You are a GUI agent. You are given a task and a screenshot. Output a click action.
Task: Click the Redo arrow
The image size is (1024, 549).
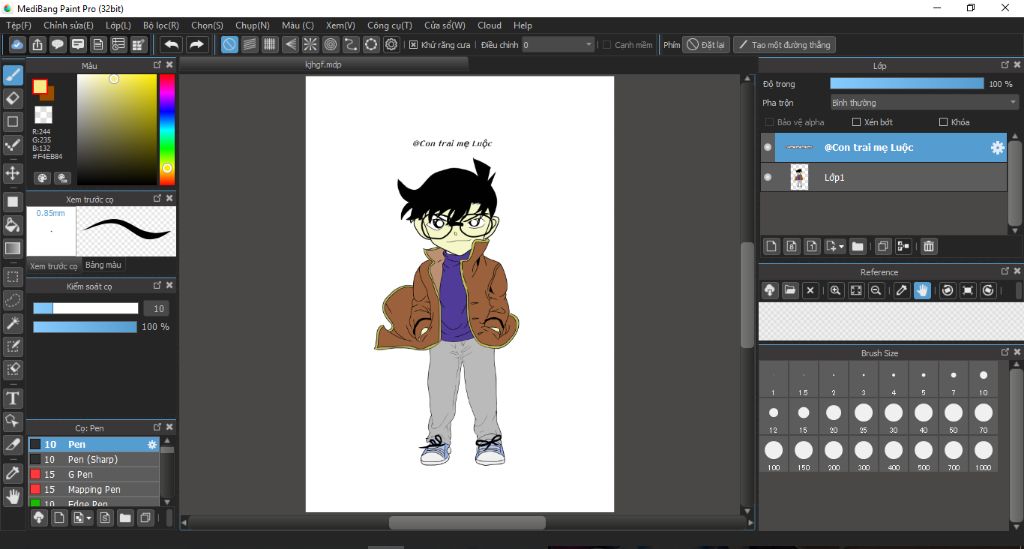(196, 44)
